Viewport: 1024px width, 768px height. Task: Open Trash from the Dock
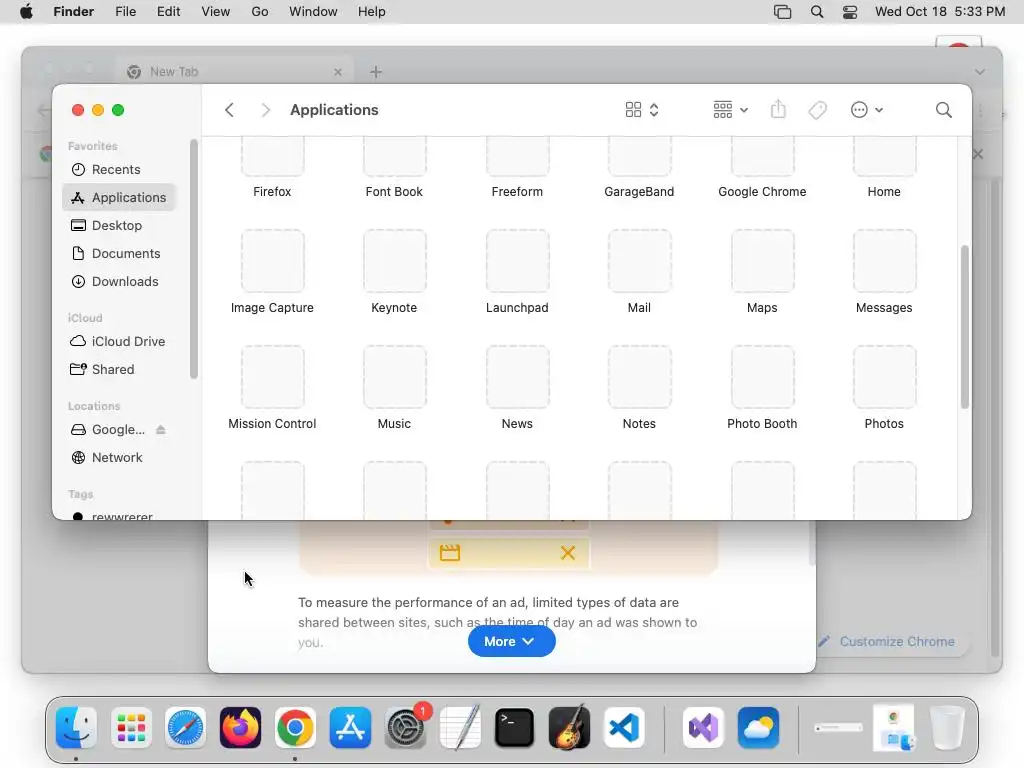click(948, 727)
